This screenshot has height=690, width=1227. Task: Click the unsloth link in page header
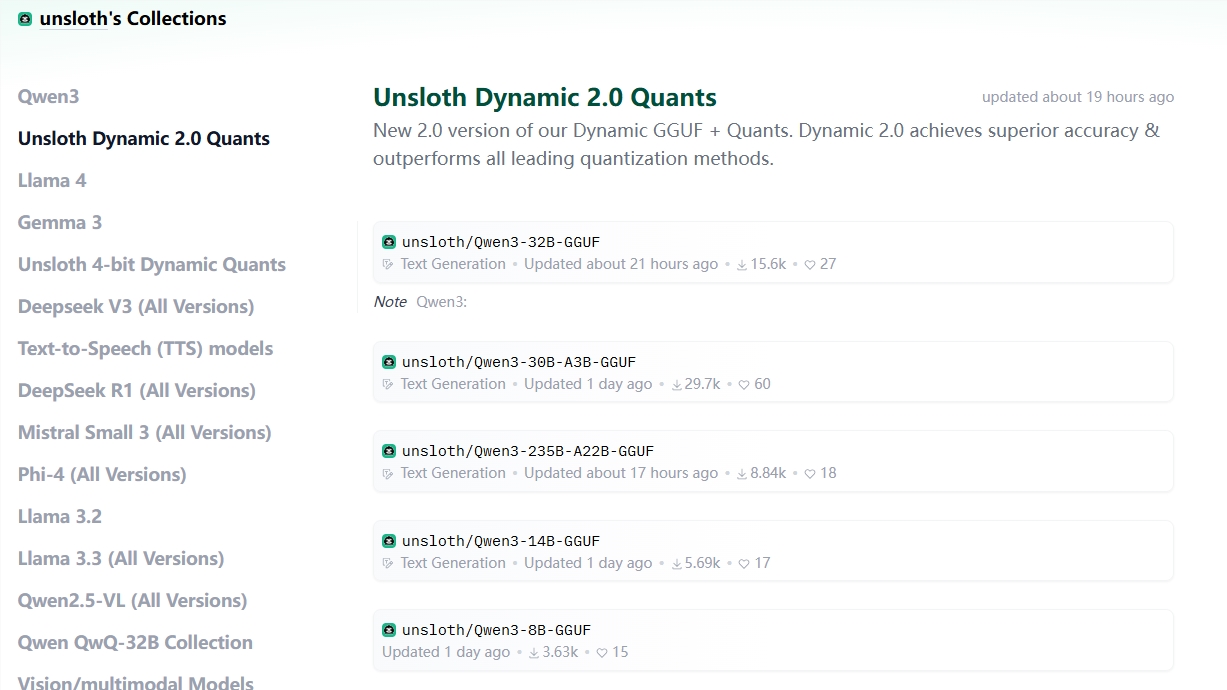(73, 19)
